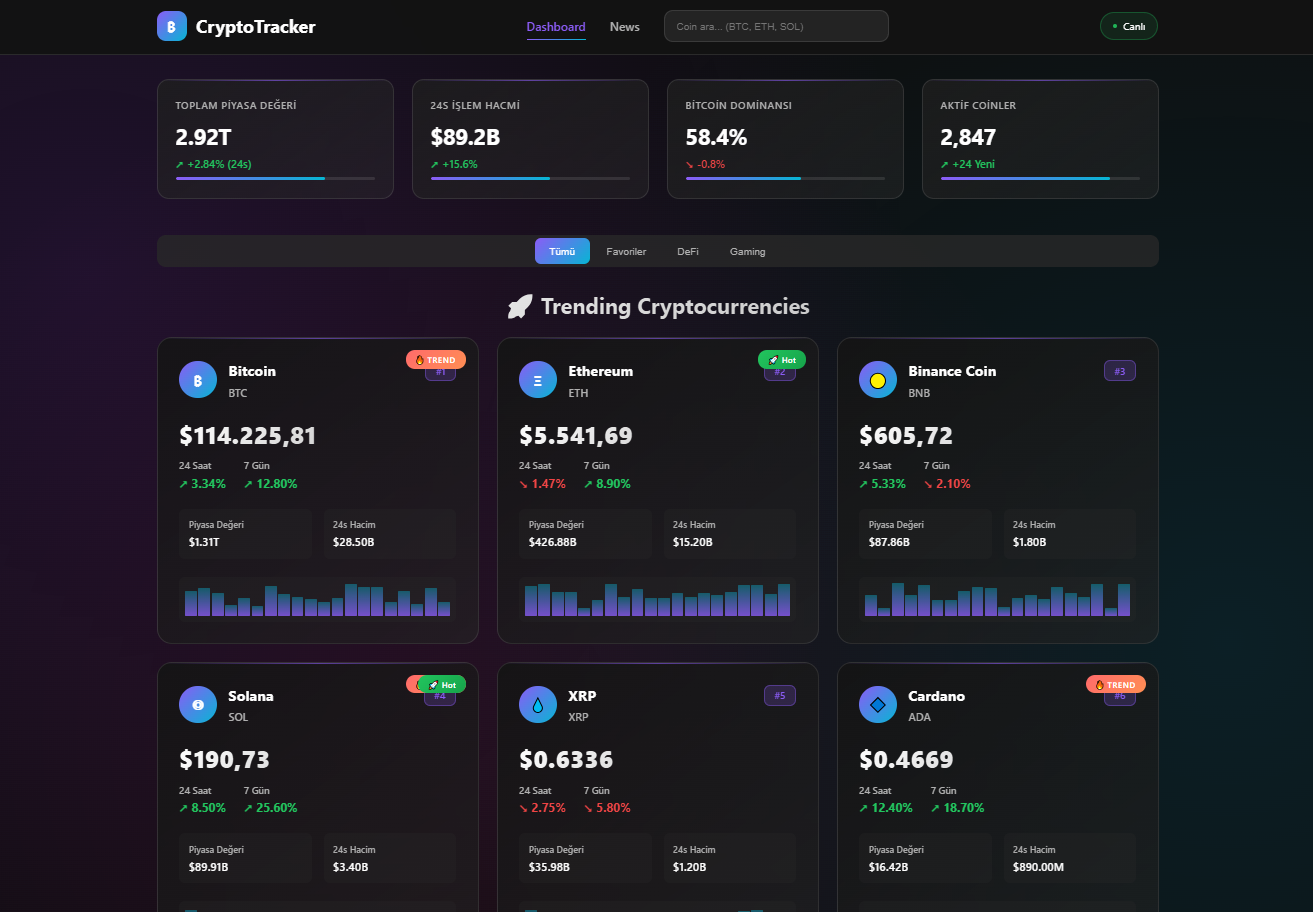This screenshot has height=912, width=1313.
Task: Click the #3 rank badge on Binance Coin
Action: click(1120, 371)
